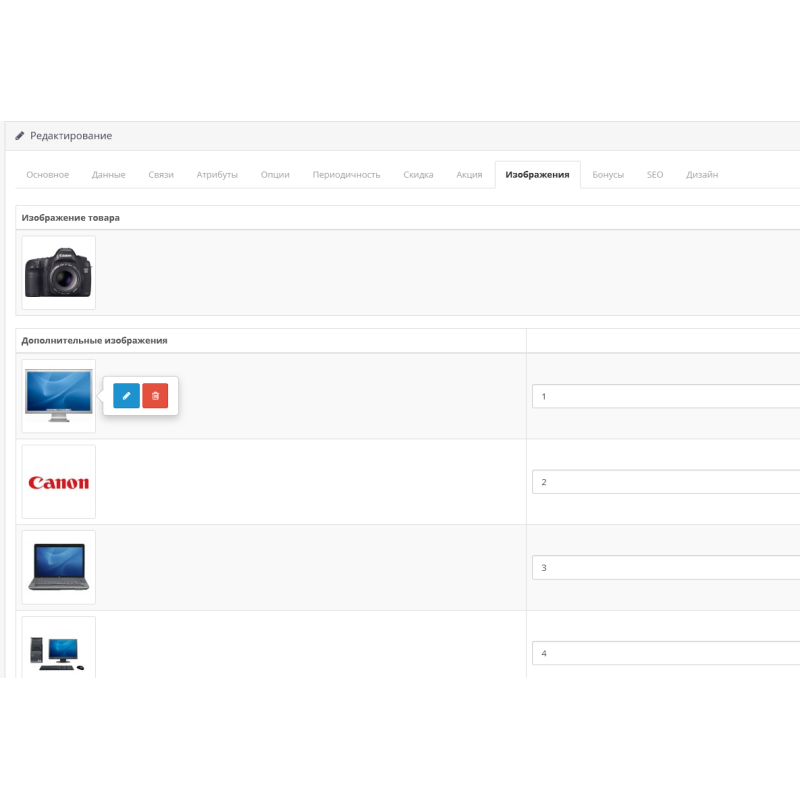Switch to the Скидка tab

point(418,175)
